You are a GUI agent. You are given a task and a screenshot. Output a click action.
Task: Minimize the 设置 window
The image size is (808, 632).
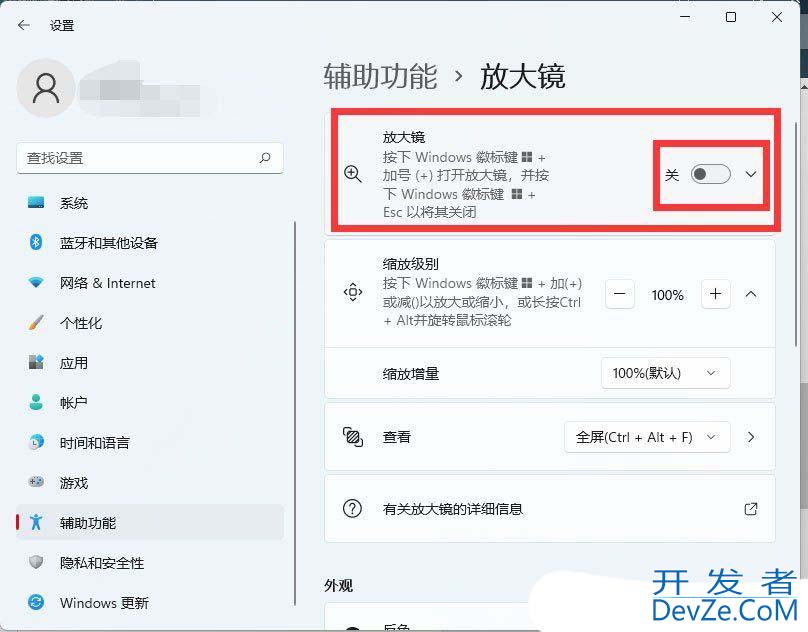[x=685, y=17]
